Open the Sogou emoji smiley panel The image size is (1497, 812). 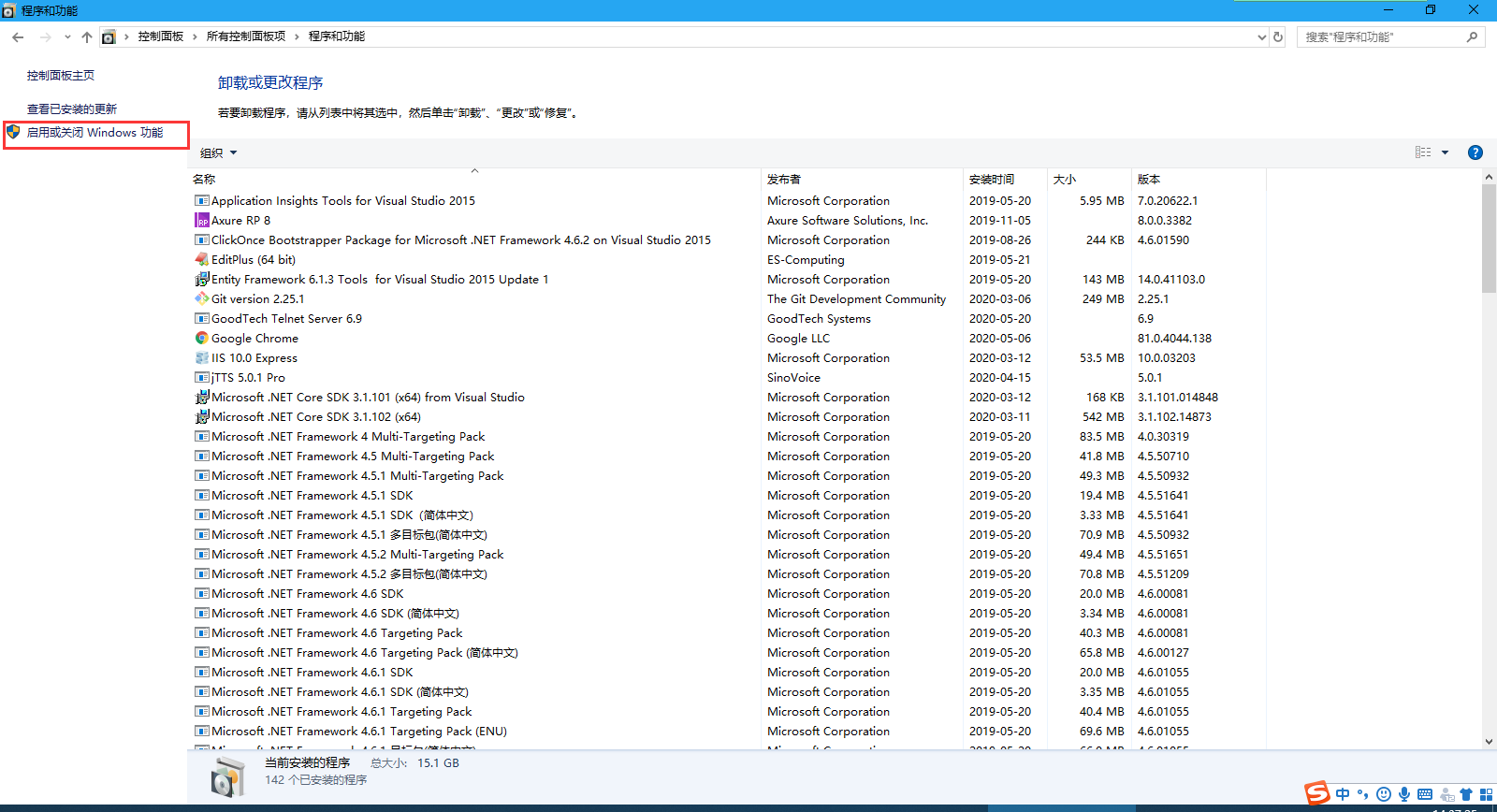(x=1384, y=794)
